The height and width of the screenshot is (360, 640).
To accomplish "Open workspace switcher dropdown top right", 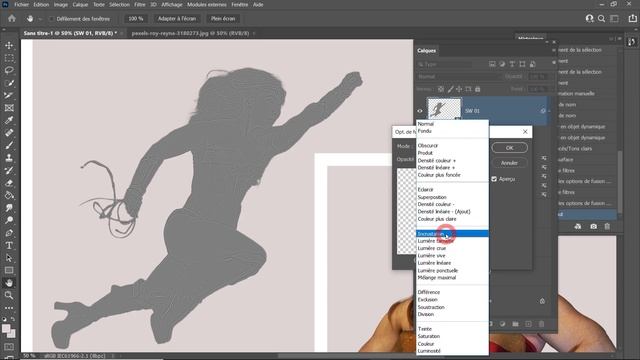I will click(614, 18).
